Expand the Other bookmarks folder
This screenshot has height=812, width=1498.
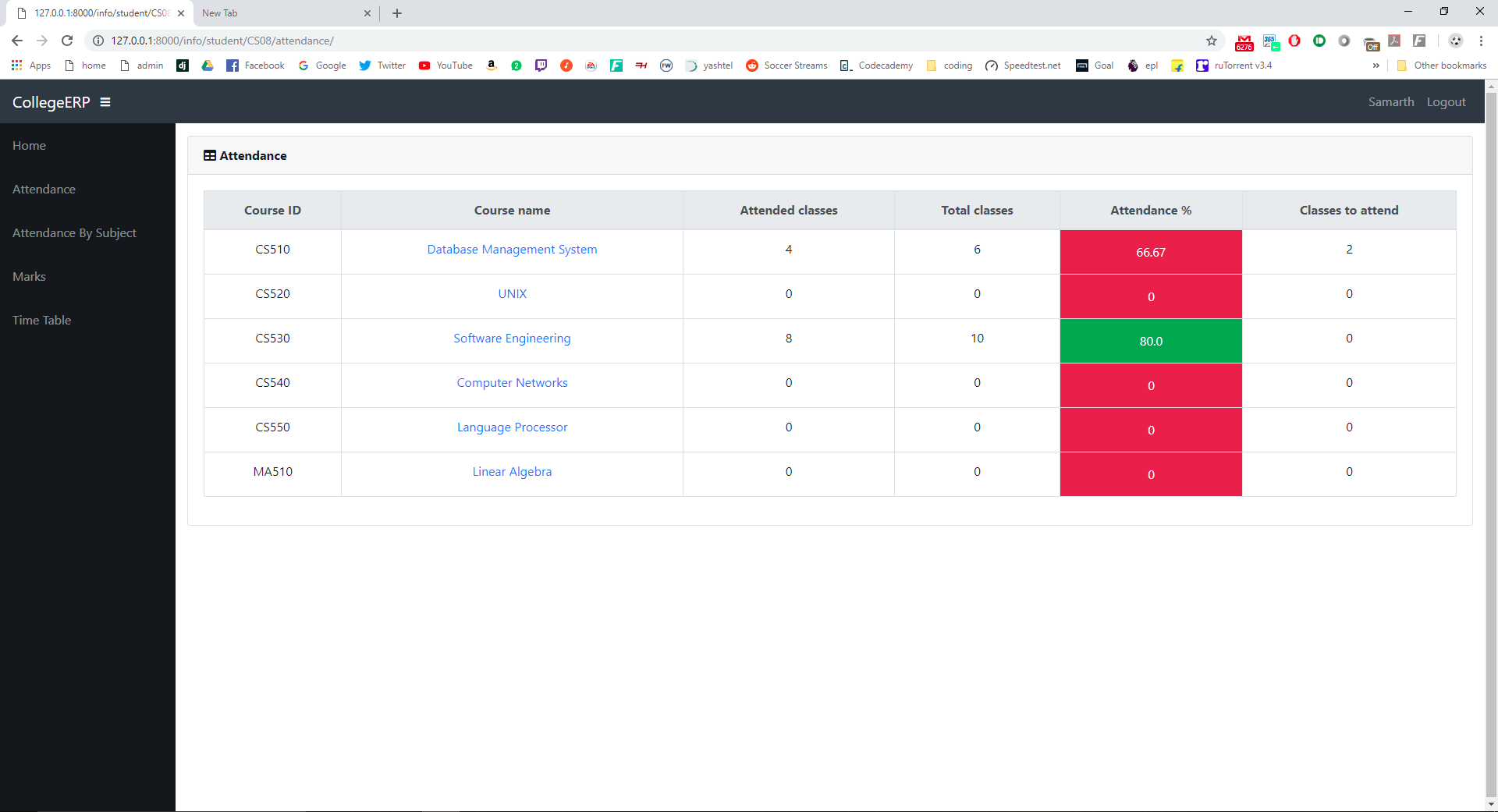tap(1442, 66)
